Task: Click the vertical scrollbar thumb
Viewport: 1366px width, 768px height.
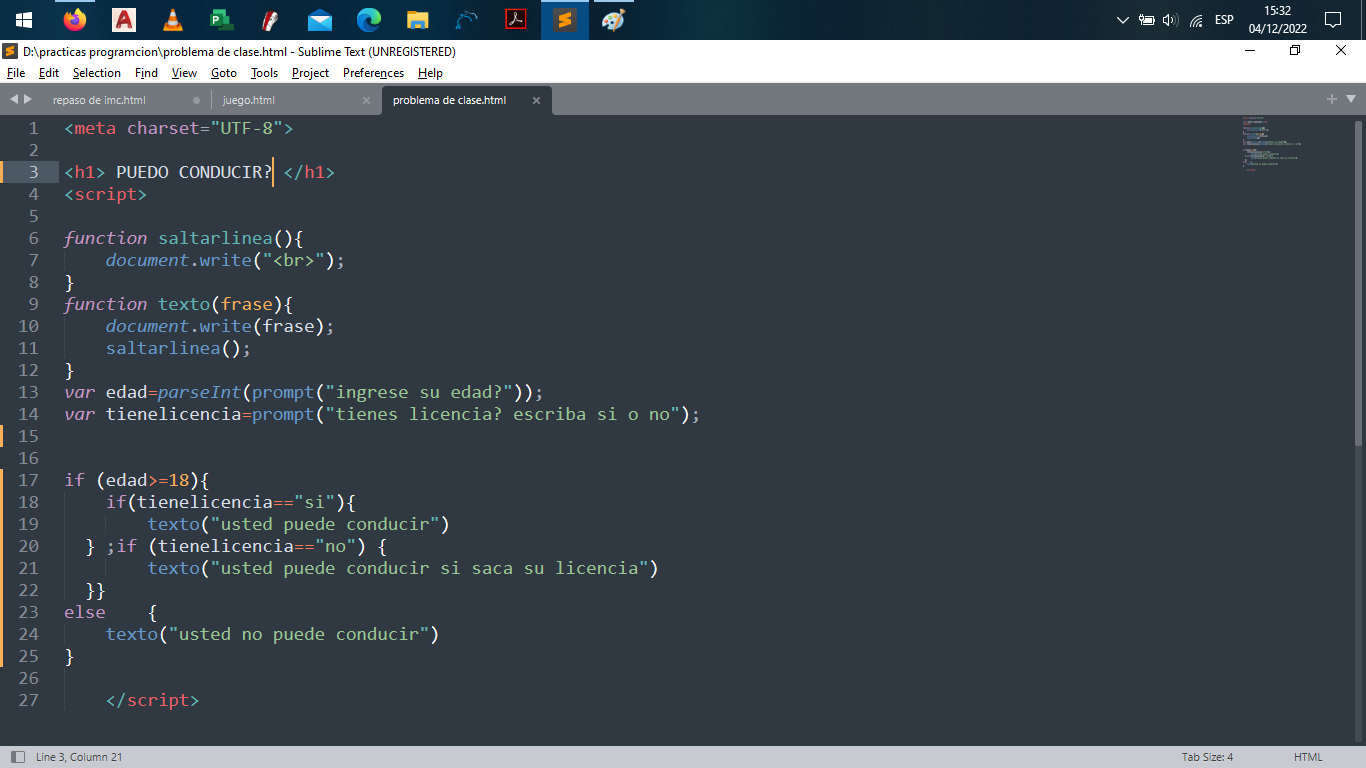Action: [1358, 284]
